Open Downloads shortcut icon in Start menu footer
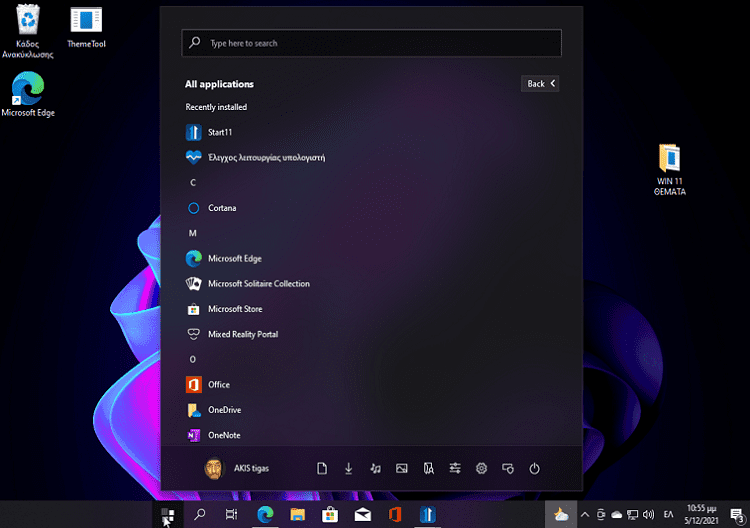Screen dimensions: 750x528 (x=349, y=469)
